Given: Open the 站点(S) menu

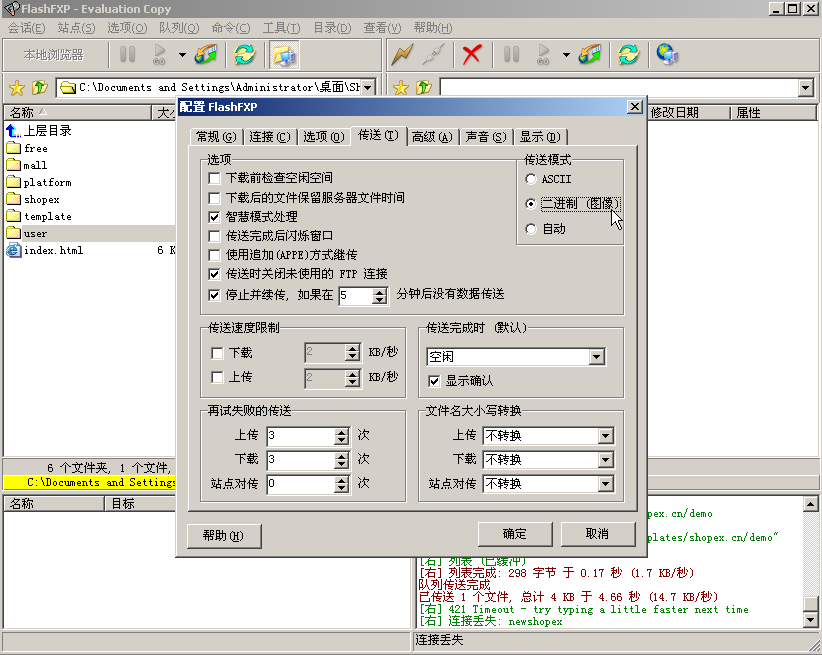Looking at the screenshot, I should point(77,28).
